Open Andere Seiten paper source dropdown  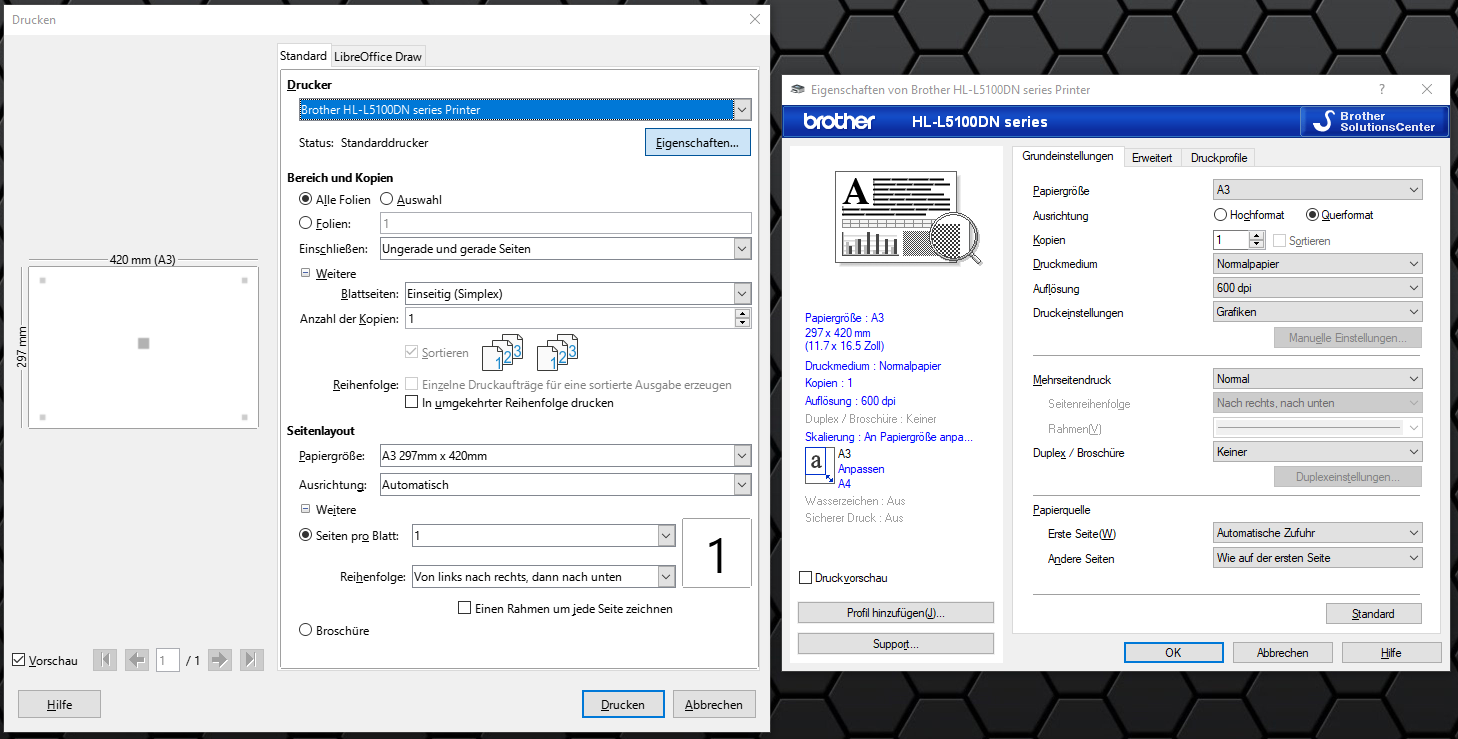click(1317, 558)
